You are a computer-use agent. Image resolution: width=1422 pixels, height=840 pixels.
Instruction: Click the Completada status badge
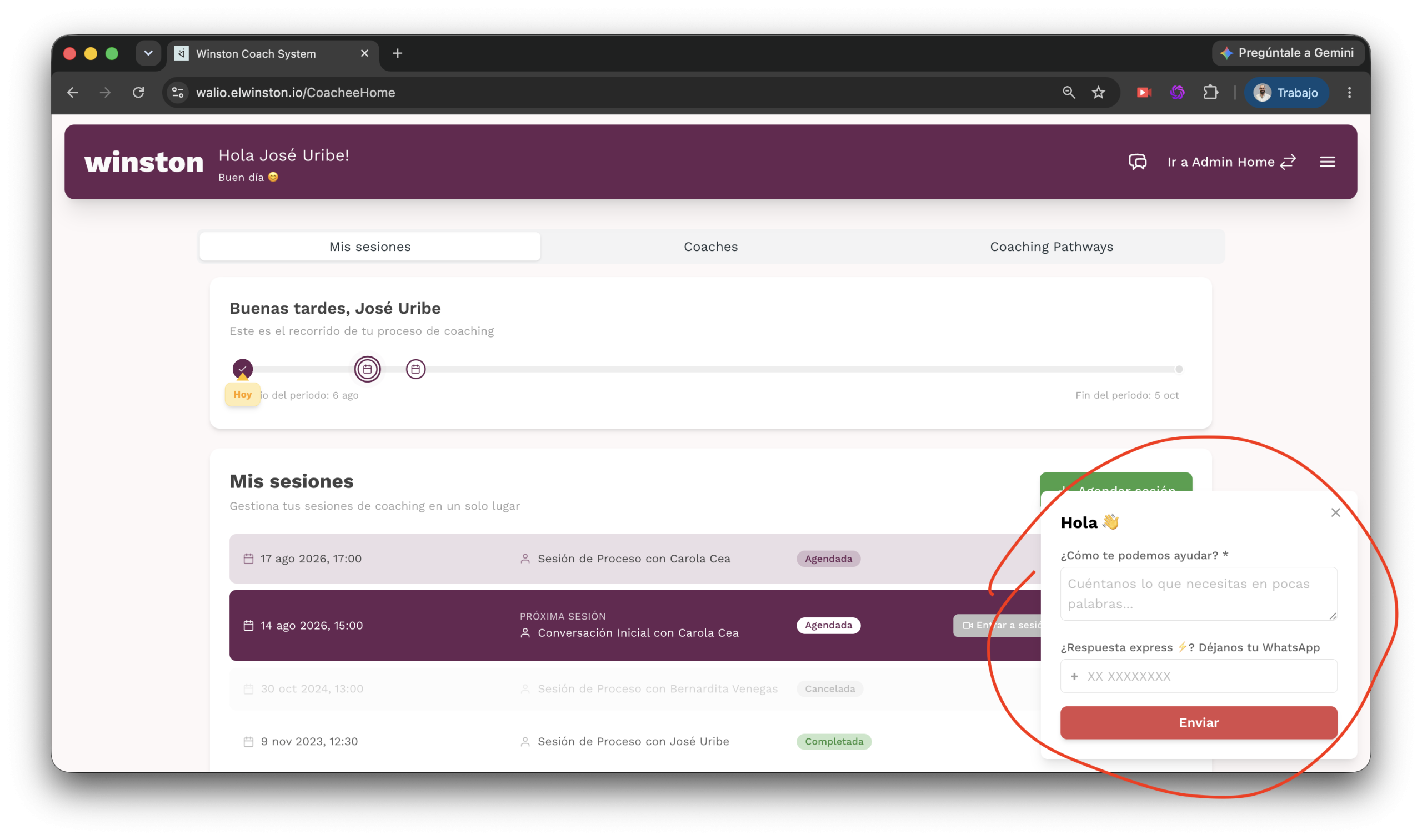pyautogui.click(x=834, y=742)
